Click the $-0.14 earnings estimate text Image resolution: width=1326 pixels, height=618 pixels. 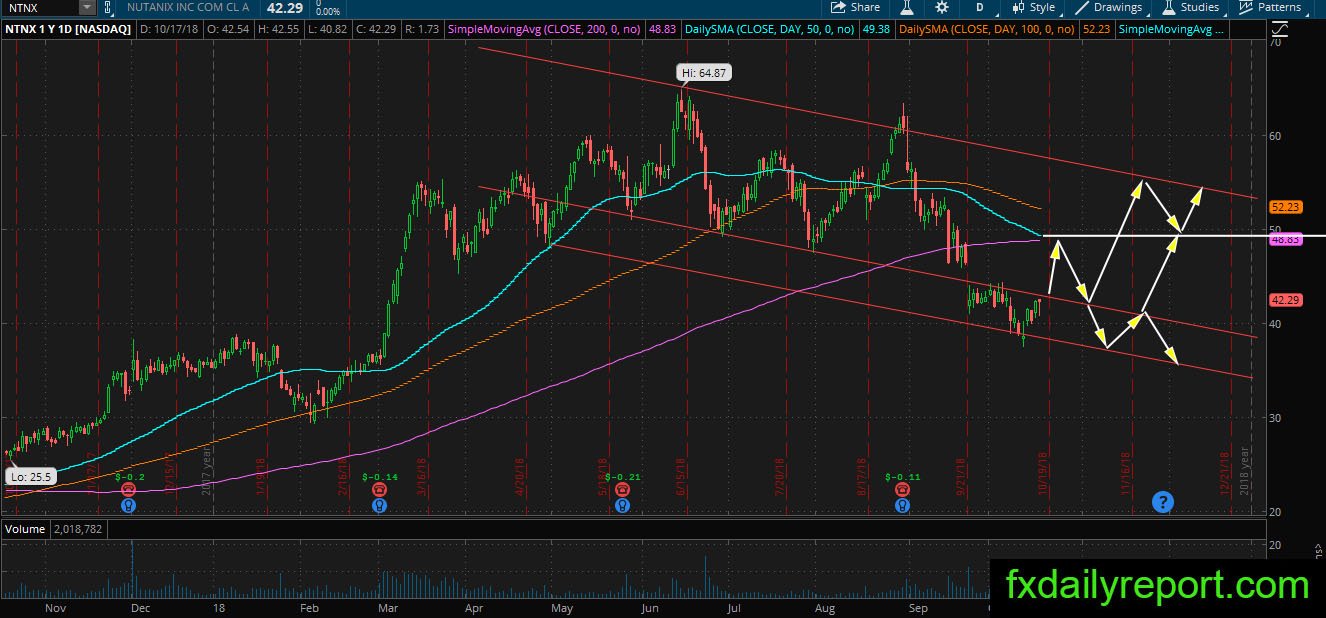[x=380, y=477]
